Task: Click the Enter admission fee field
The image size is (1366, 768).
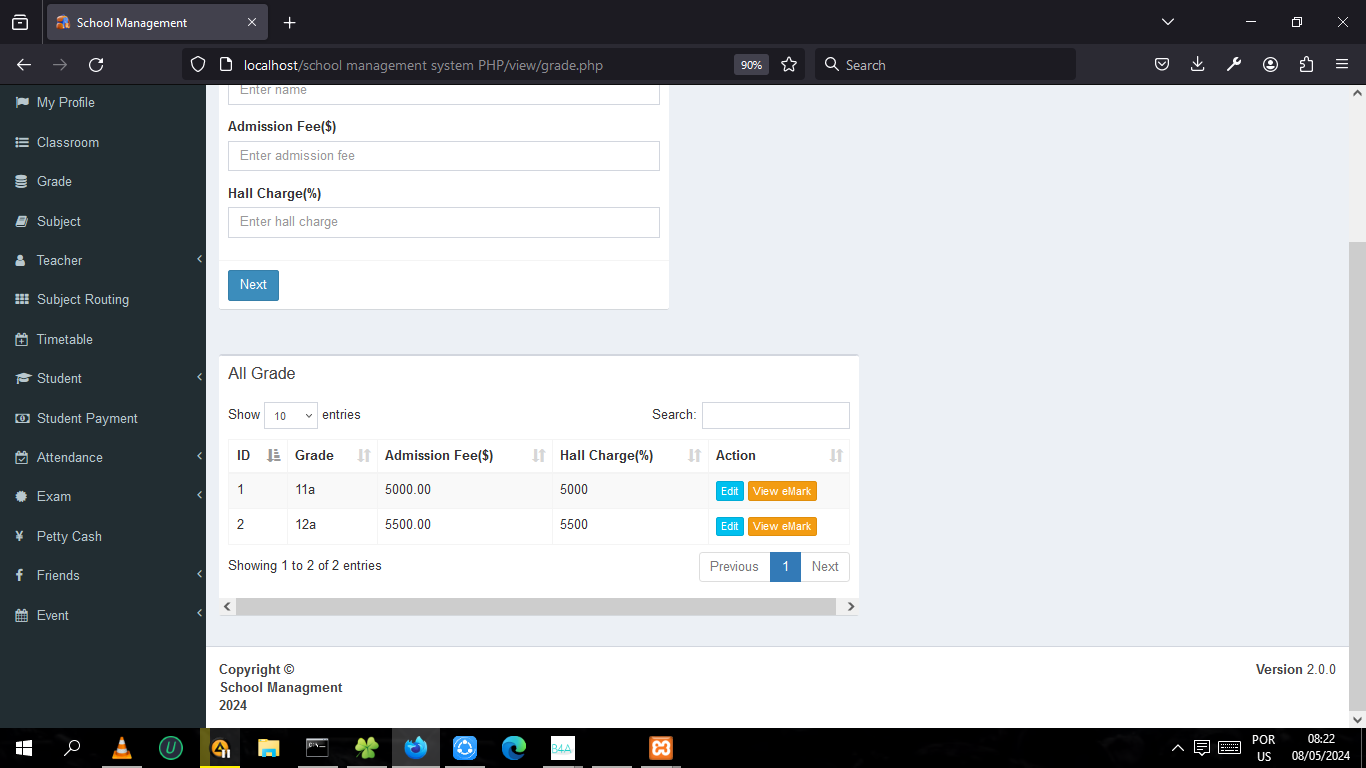Action: [444, 156]
